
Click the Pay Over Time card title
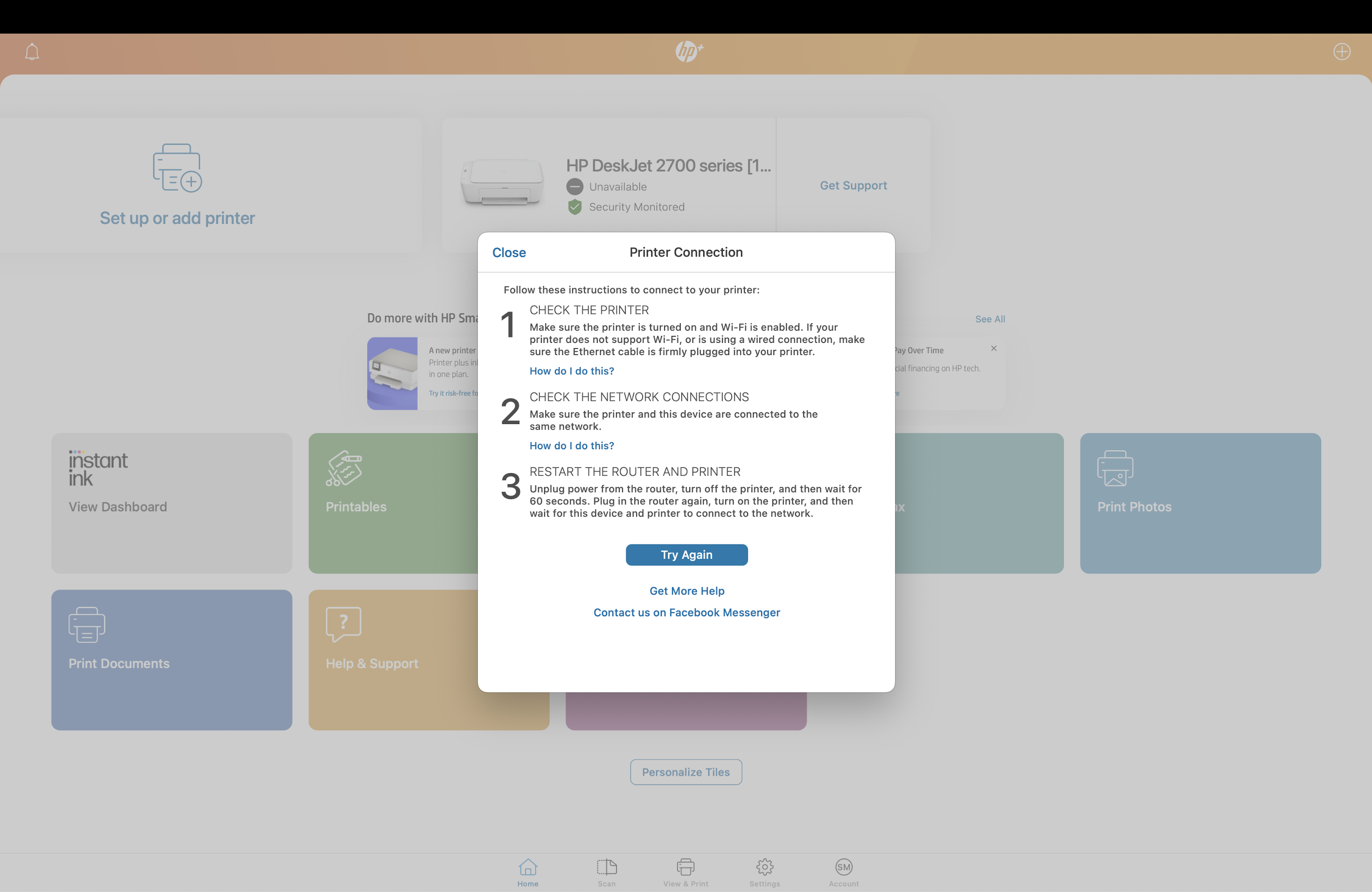pyautogui.click(x=919, y=350)
